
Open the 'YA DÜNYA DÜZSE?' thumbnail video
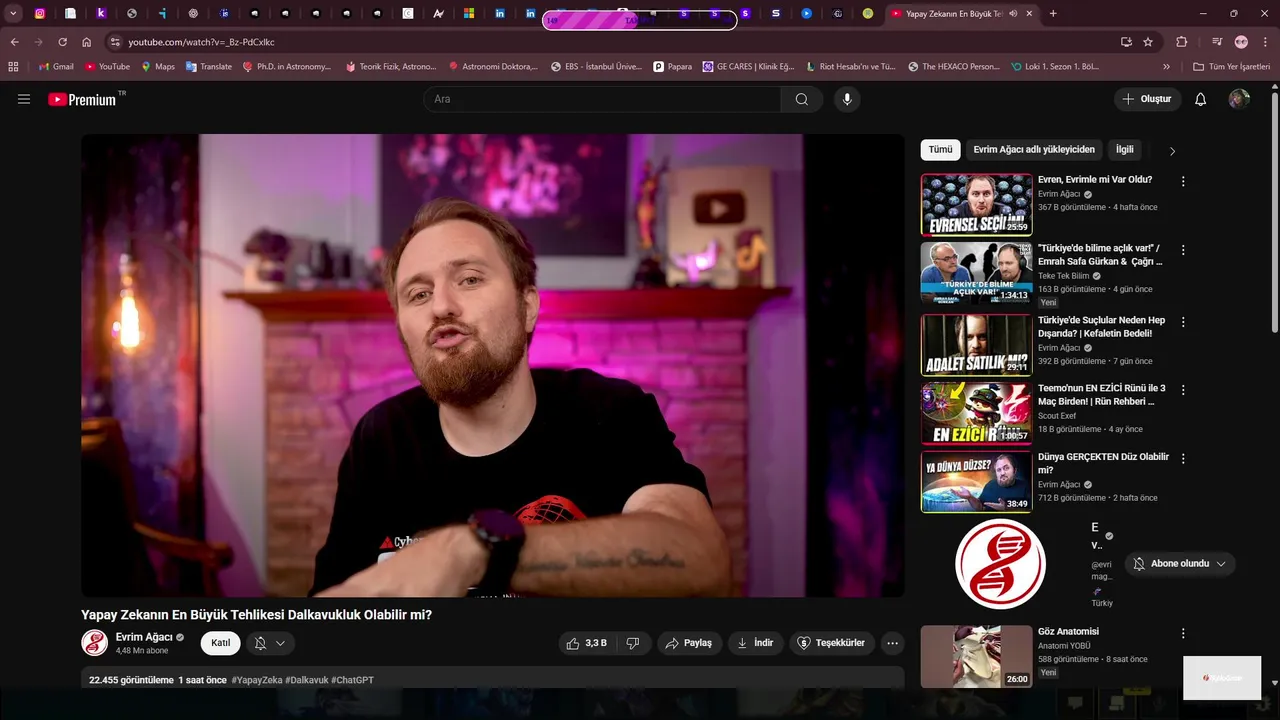point(976,482)
